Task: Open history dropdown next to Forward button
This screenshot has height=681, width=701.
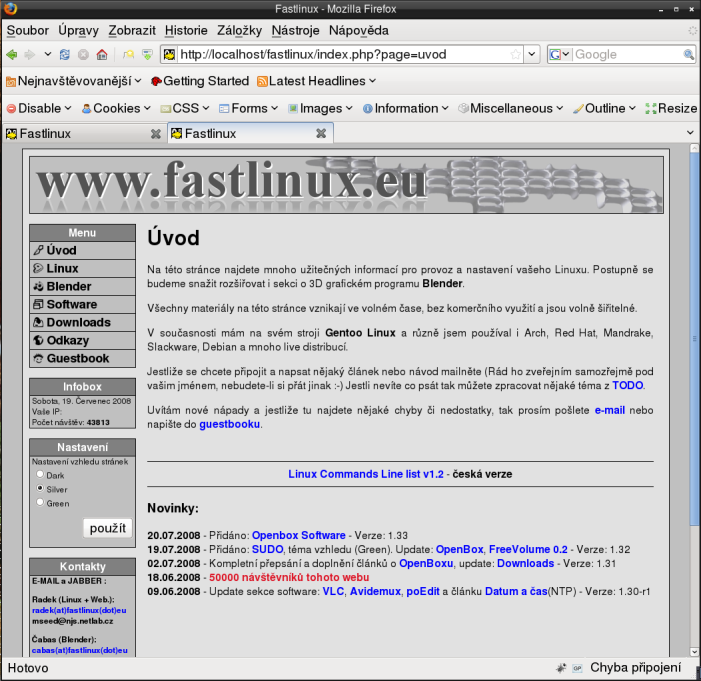Action: (47, 55)
